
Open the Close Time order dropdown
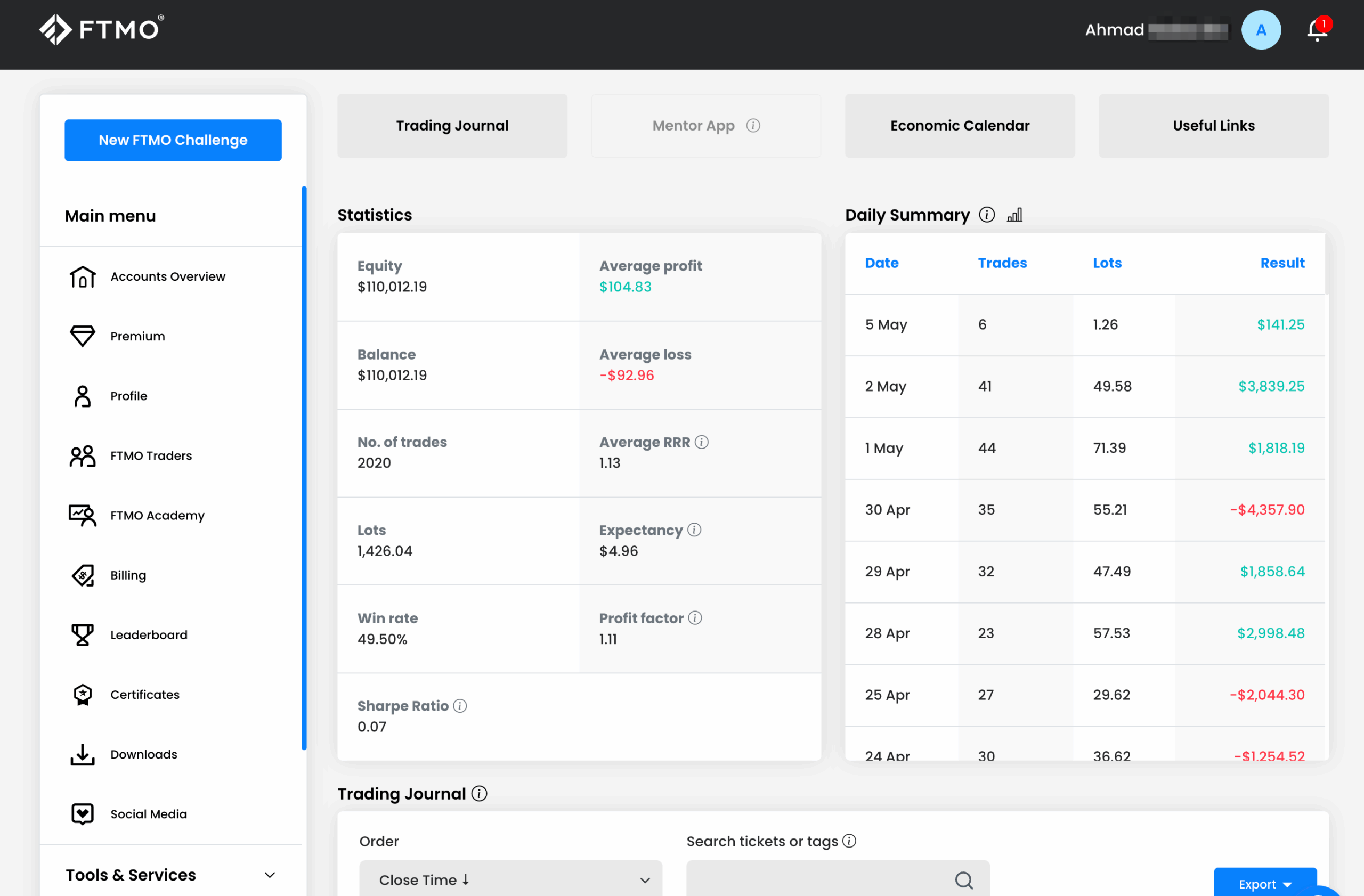coord(510,878)
